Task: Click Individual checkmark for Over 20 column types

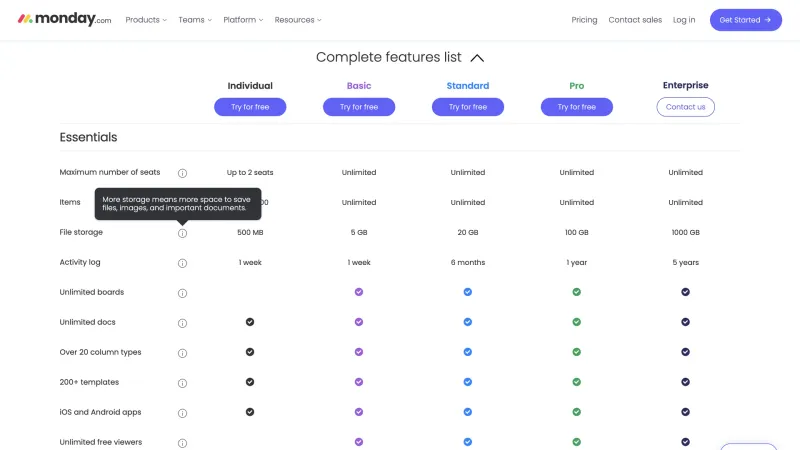Action: tap(250, 352)
